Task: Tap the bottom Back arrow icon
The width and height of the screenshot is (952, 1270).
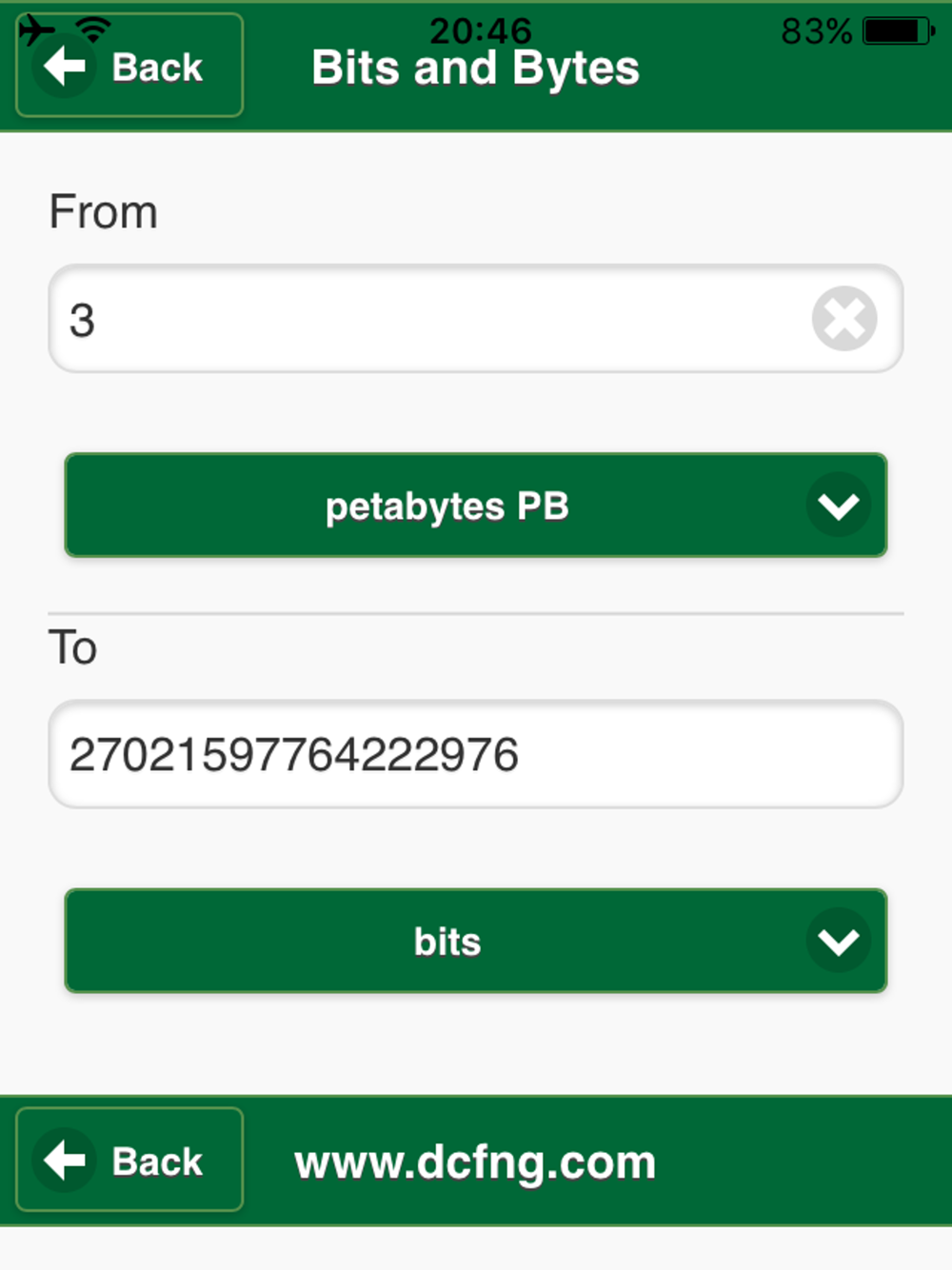Action: coord(64,1161)
